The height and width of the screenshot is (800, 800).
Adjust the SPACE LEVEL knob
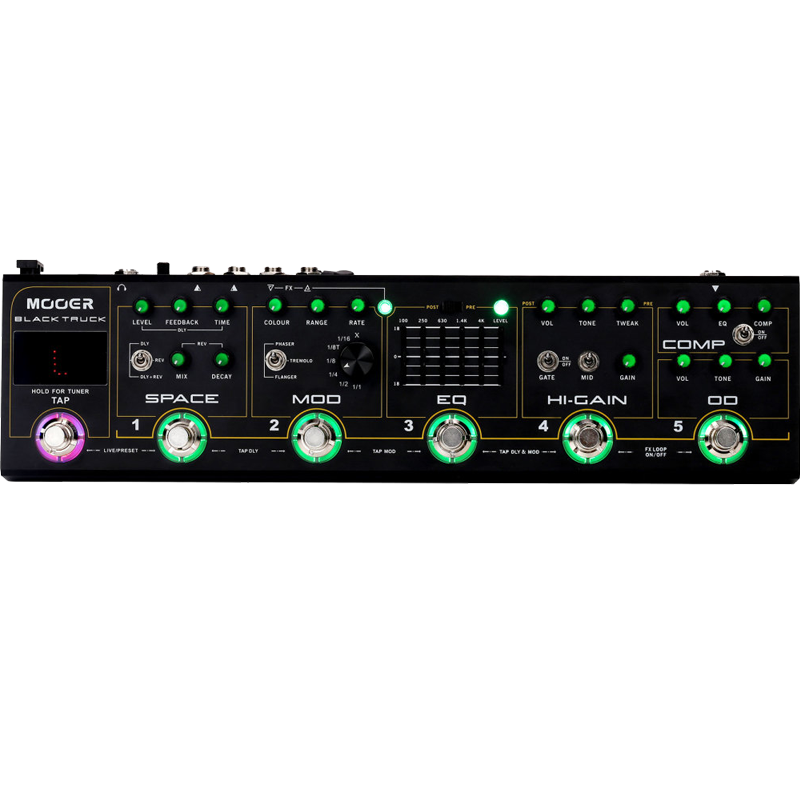(141, 306)
